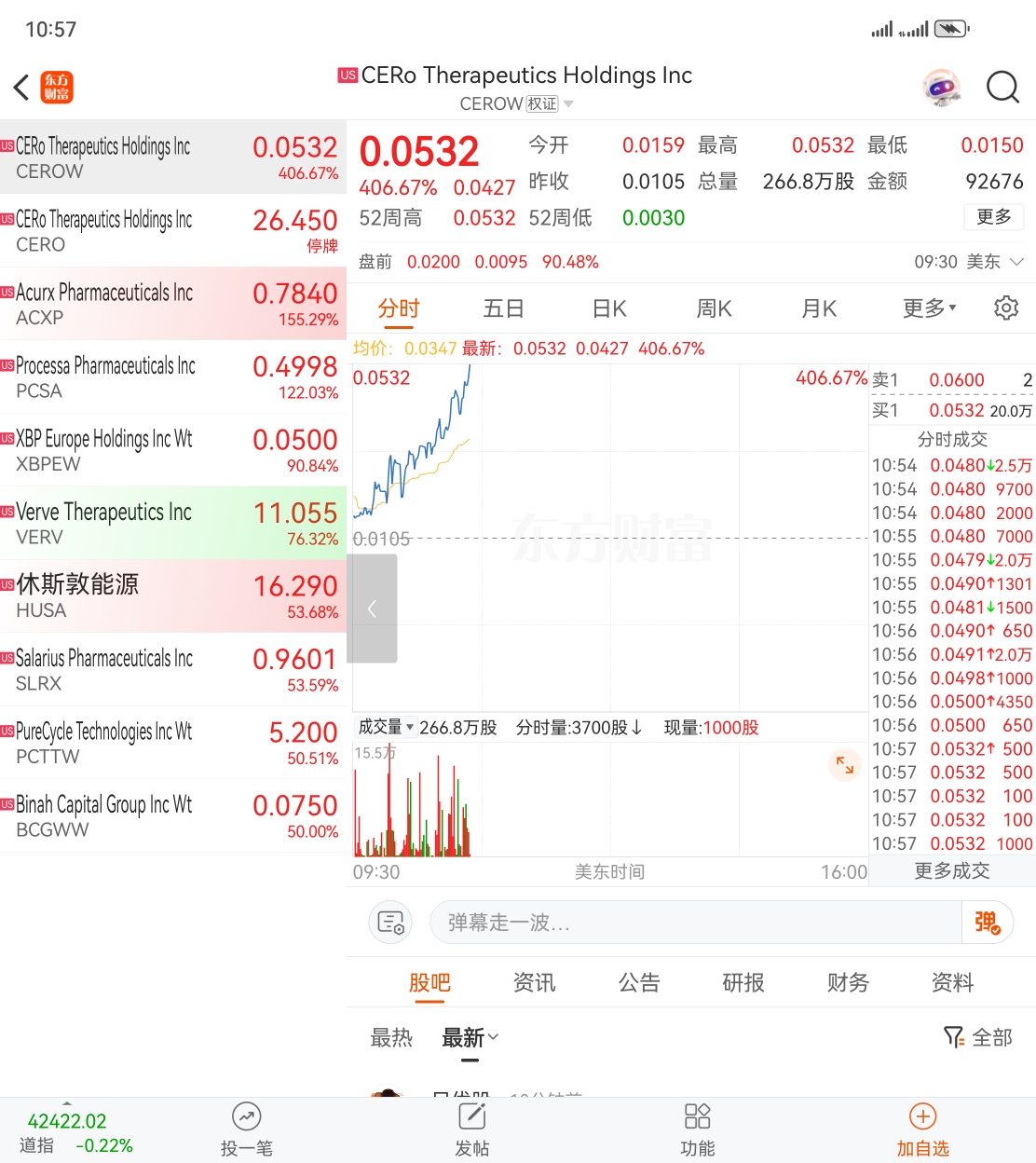The width and height of the screenshot is (1036, 1163).
Task: Select PureCycle Technologies PCTTW row
Action: [173, 743]
